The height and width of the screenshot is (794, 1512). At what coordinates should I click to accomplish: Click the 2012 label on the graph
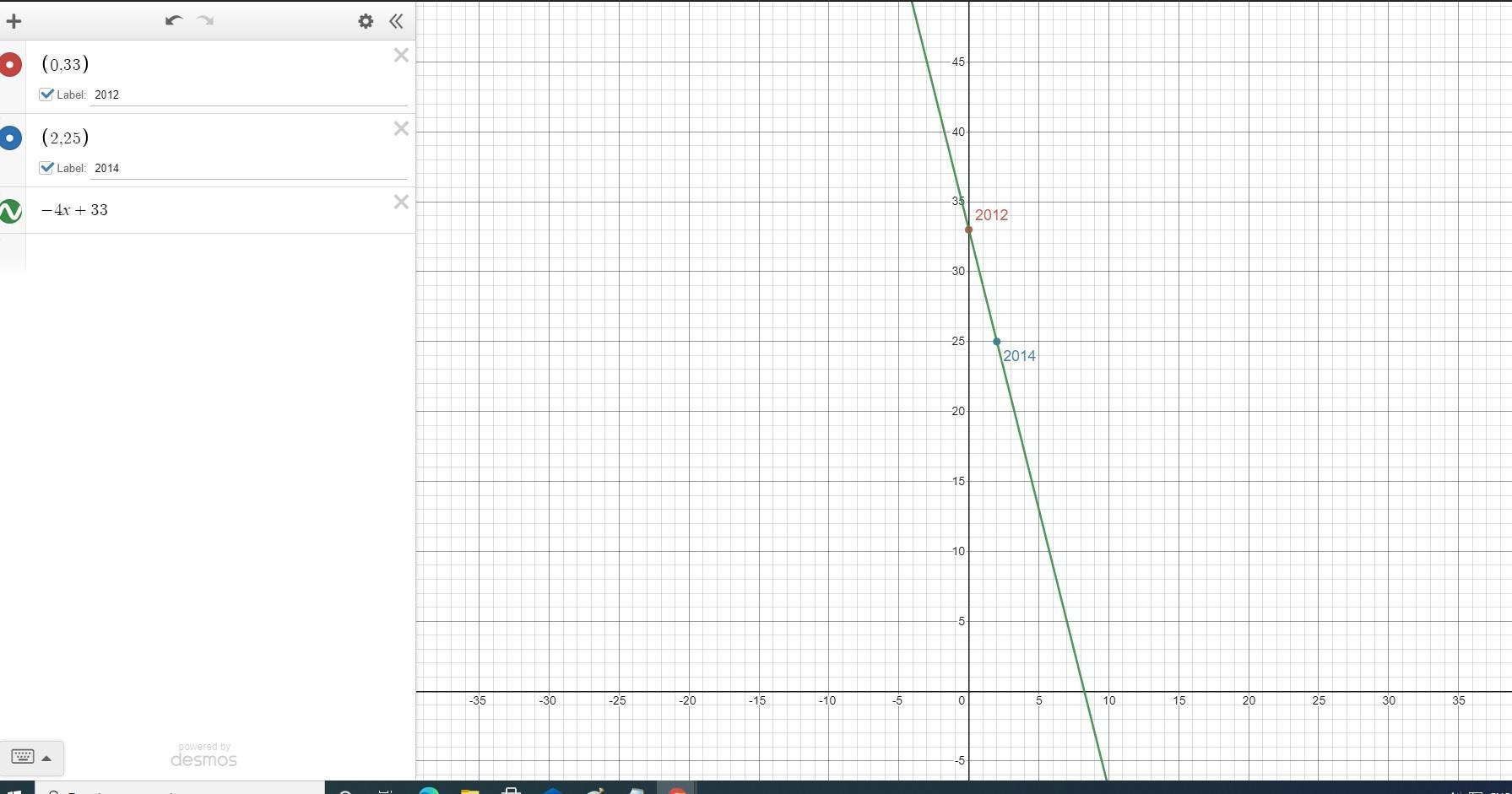click(991, 215)
